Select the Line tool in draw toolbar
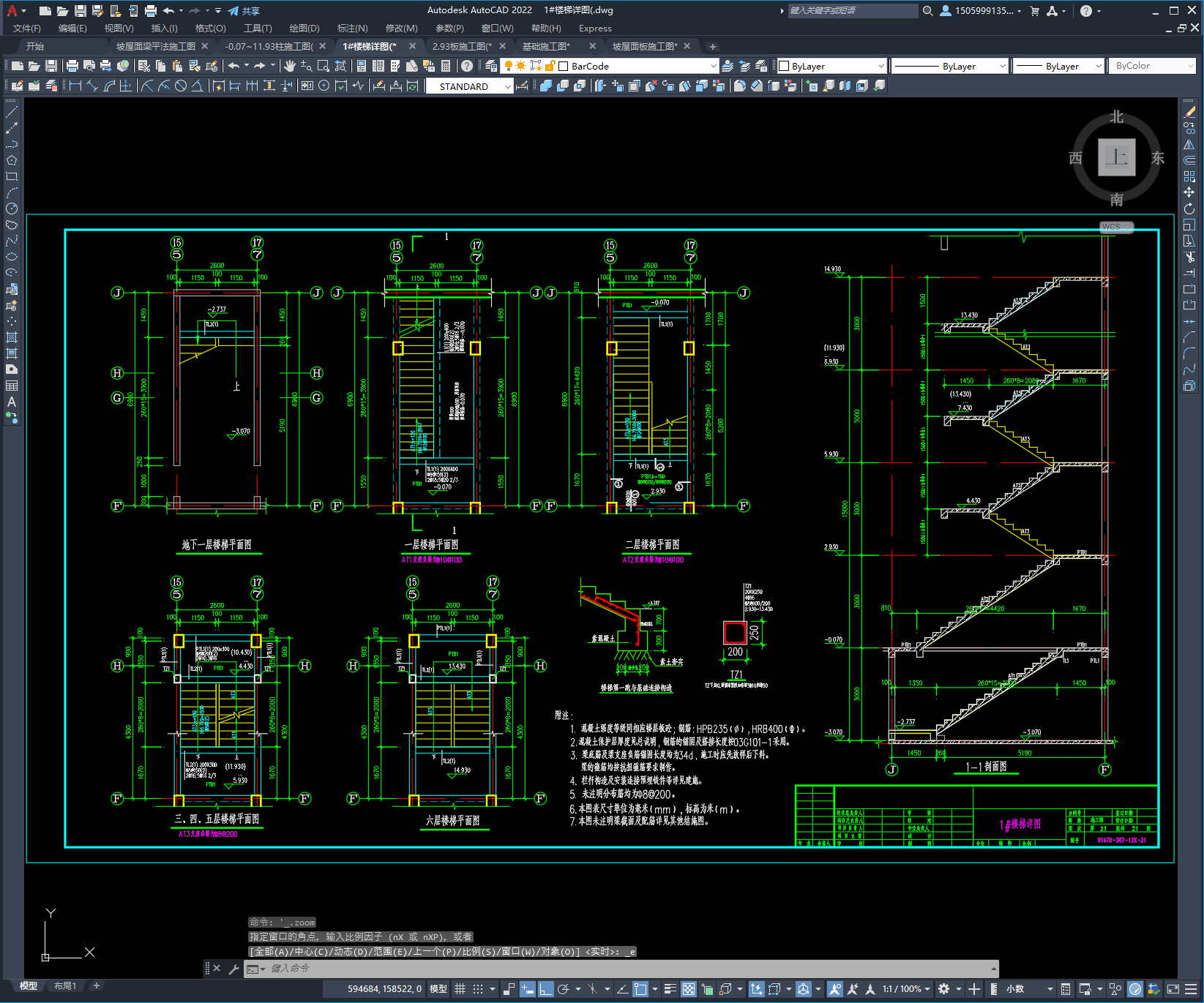This screenshot has width=1204, height=1003. (12, 112)
